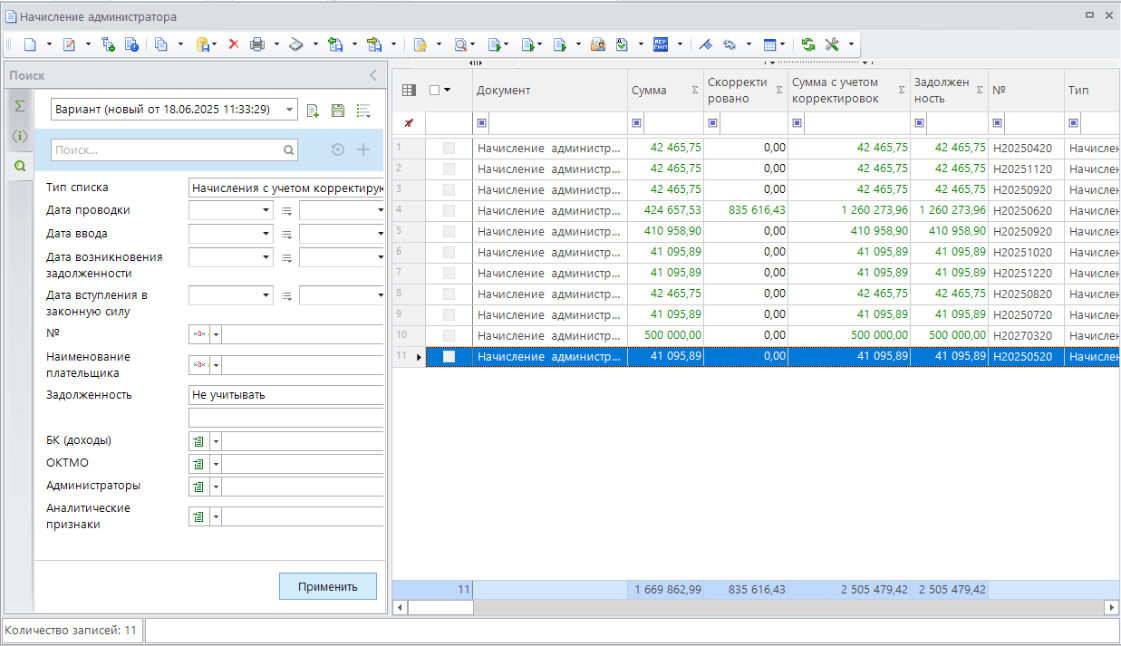Open the sigma totals side tab
Image resolution: width=1121 pixels, height=646 pixels.
pos(19,106)
